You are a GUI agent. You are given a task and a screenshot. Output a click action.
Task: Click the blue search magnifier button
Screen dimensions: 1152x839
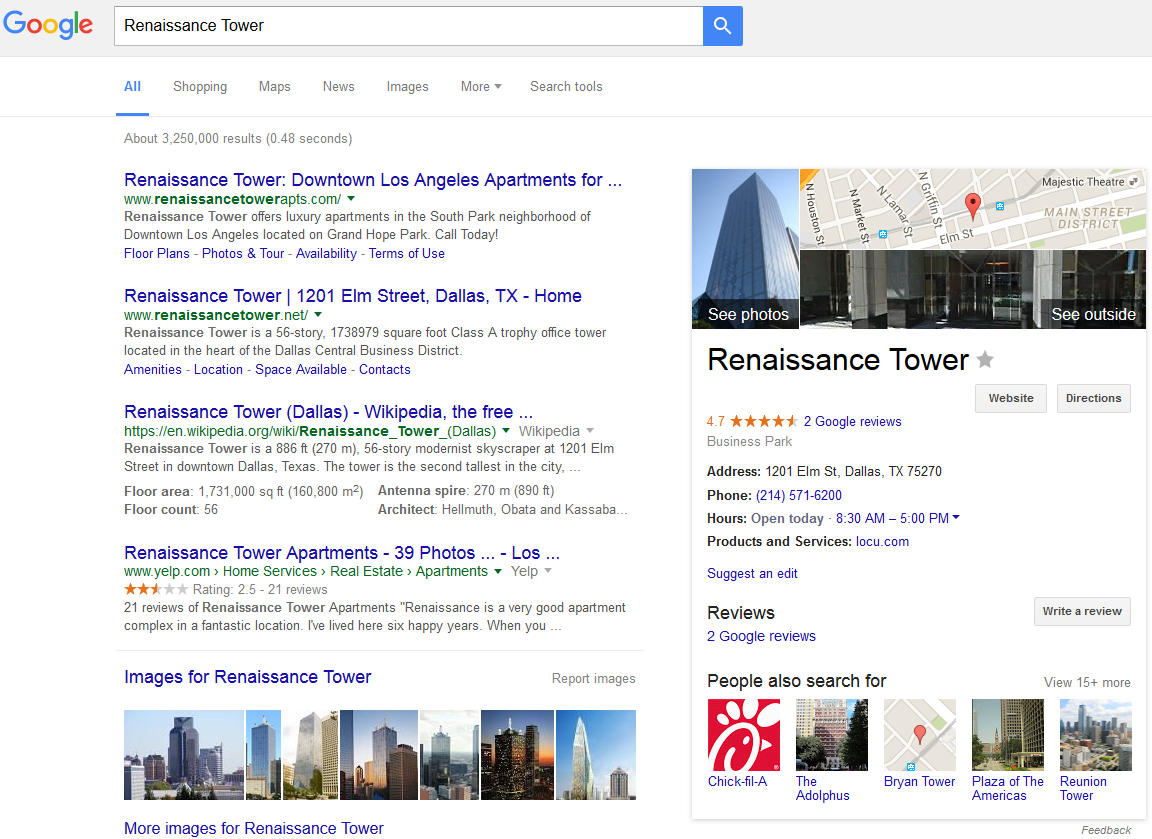click(722, 26)
